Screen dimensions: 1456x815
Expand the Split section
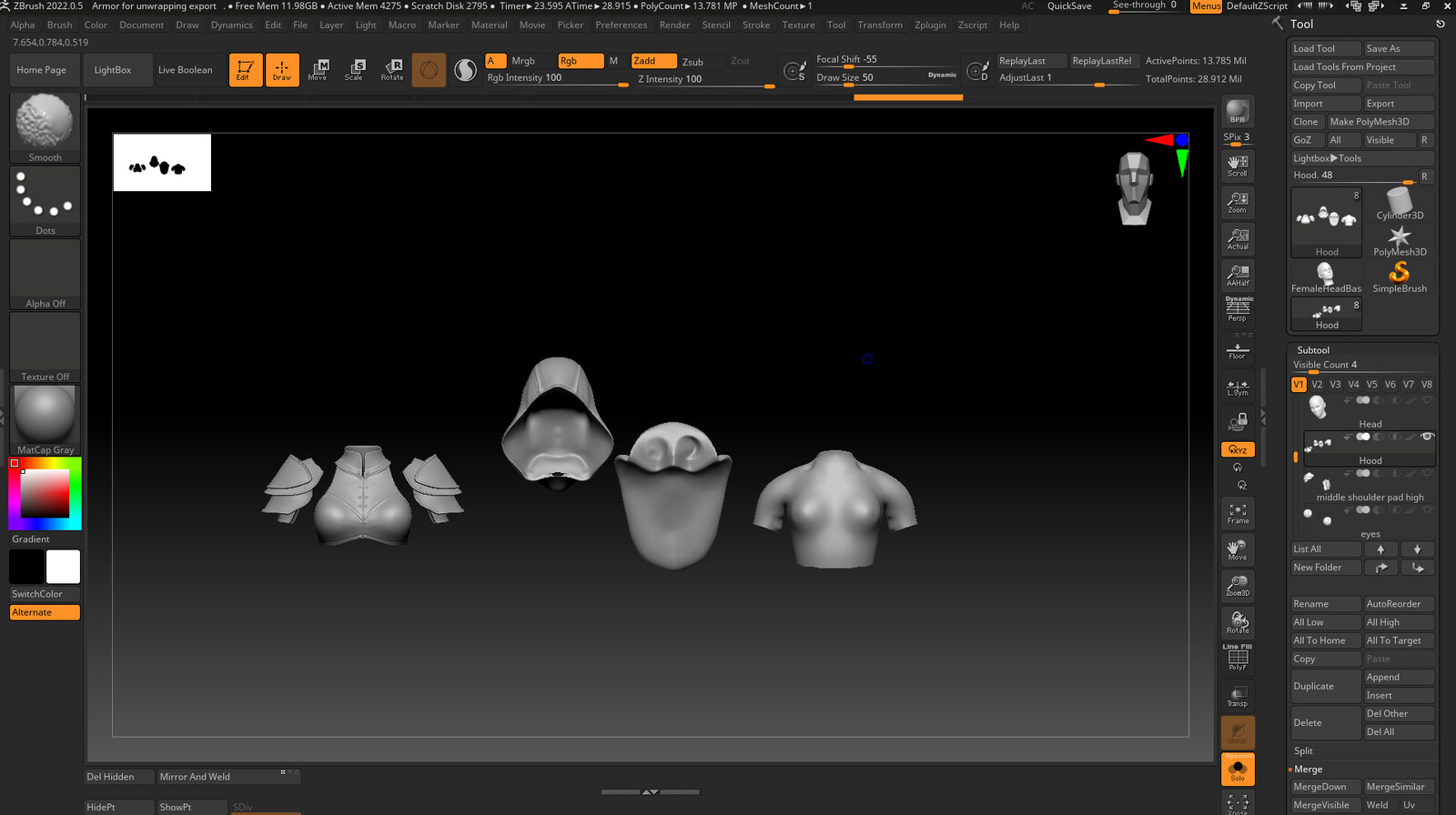coord(1304,751)
